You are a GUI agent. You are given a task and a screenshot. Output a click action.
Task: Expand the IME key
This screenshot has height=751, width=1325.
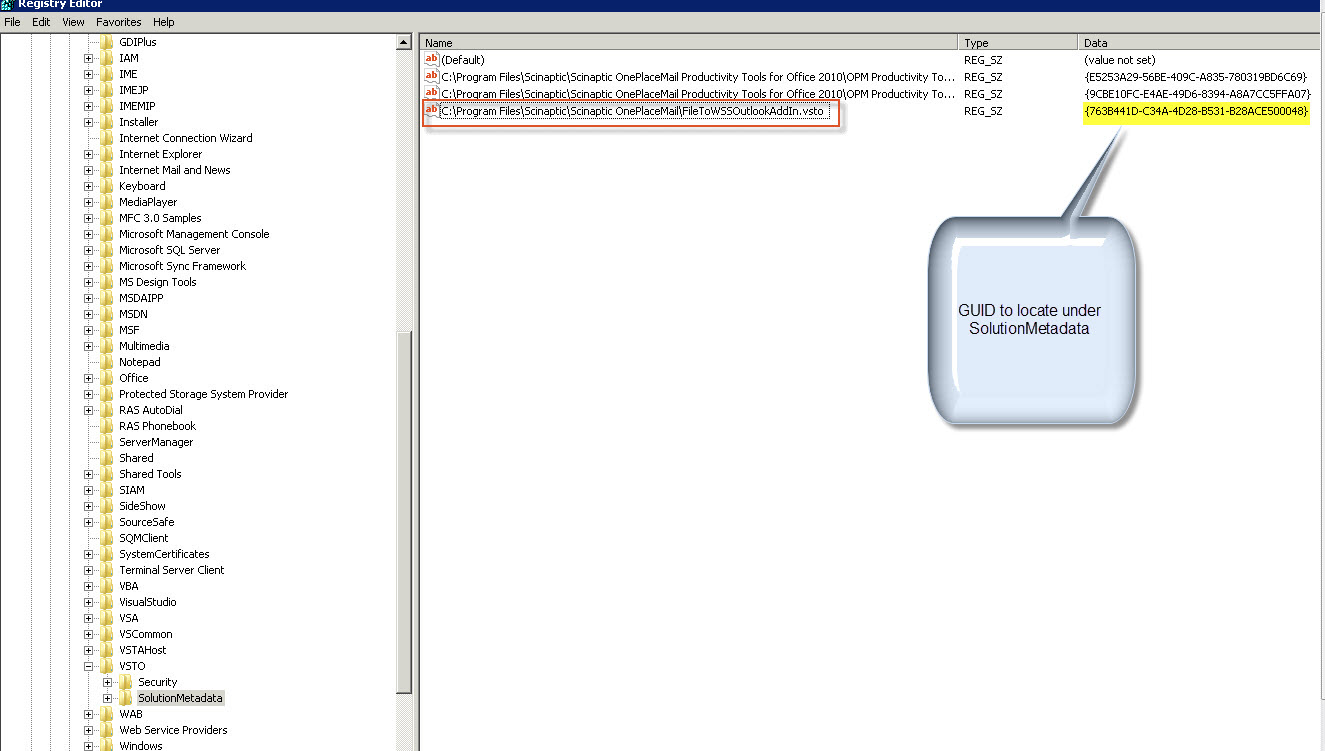(x=88, y=74)
